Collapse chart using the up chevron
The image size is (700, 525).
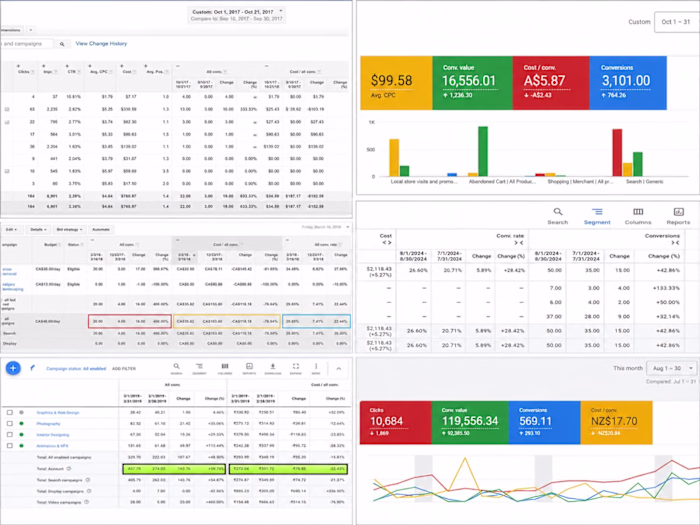tap(339, 369)
